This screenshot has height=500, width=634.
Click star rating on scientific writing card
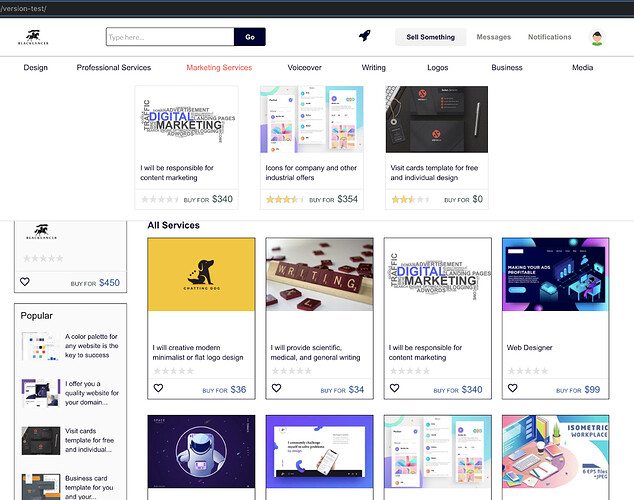(x=292, y=371)
